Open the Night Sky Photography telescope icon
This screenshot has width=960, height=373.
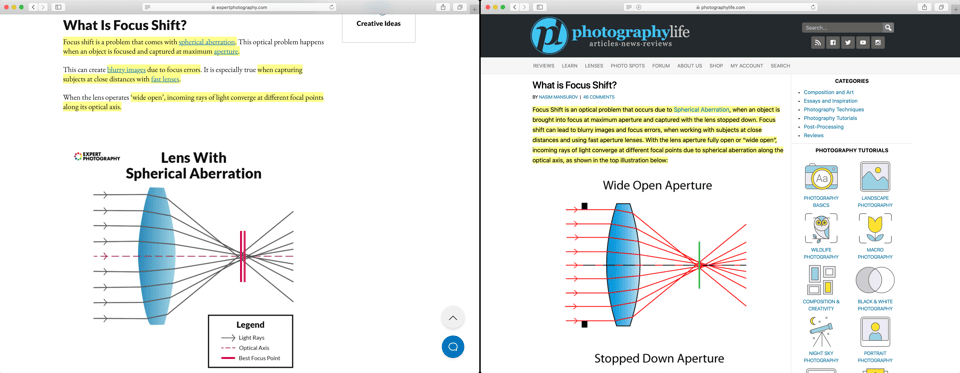tap(821, 333)
